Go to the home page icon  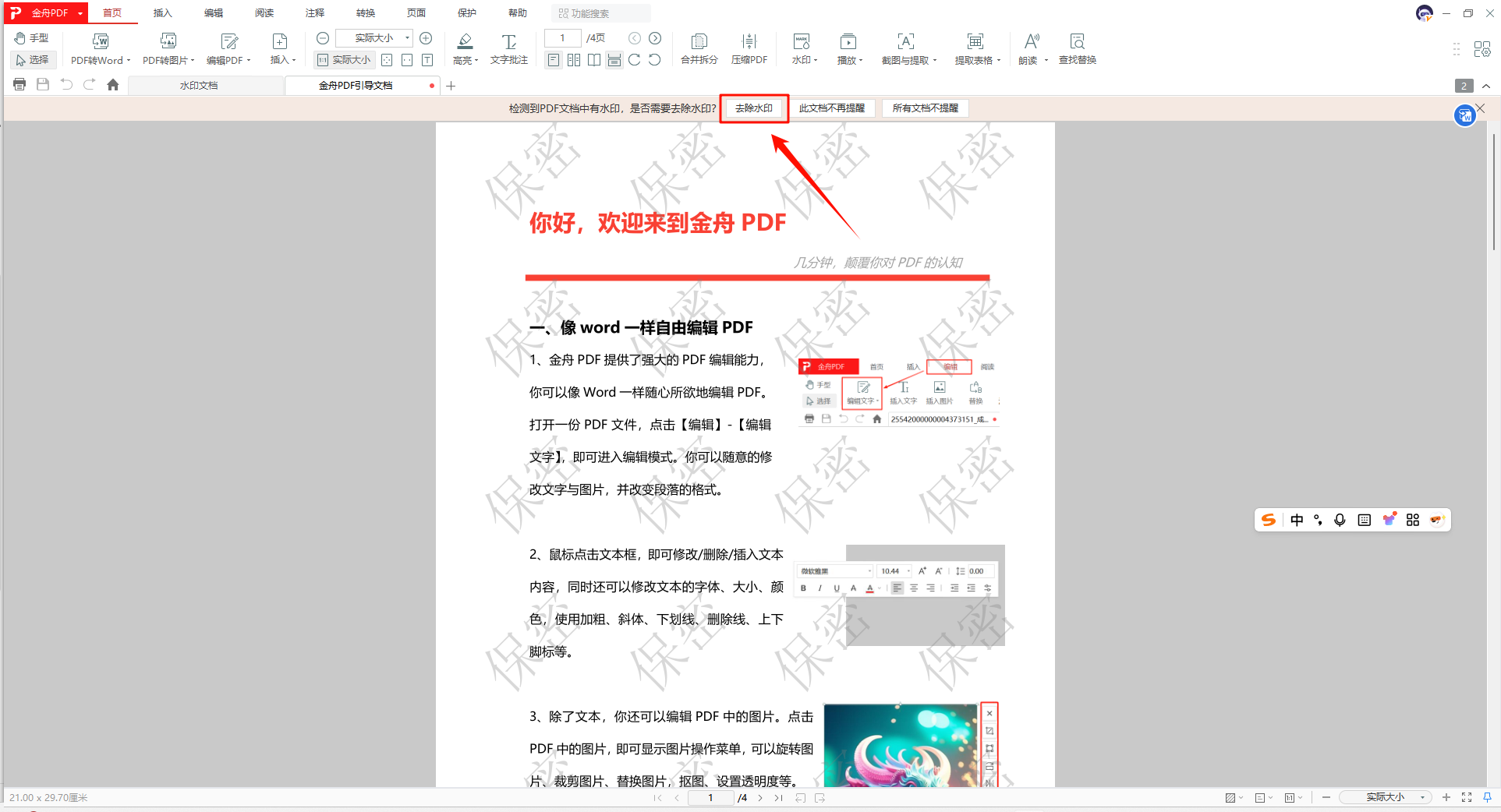pyautogui.click(x=113, y=85)
